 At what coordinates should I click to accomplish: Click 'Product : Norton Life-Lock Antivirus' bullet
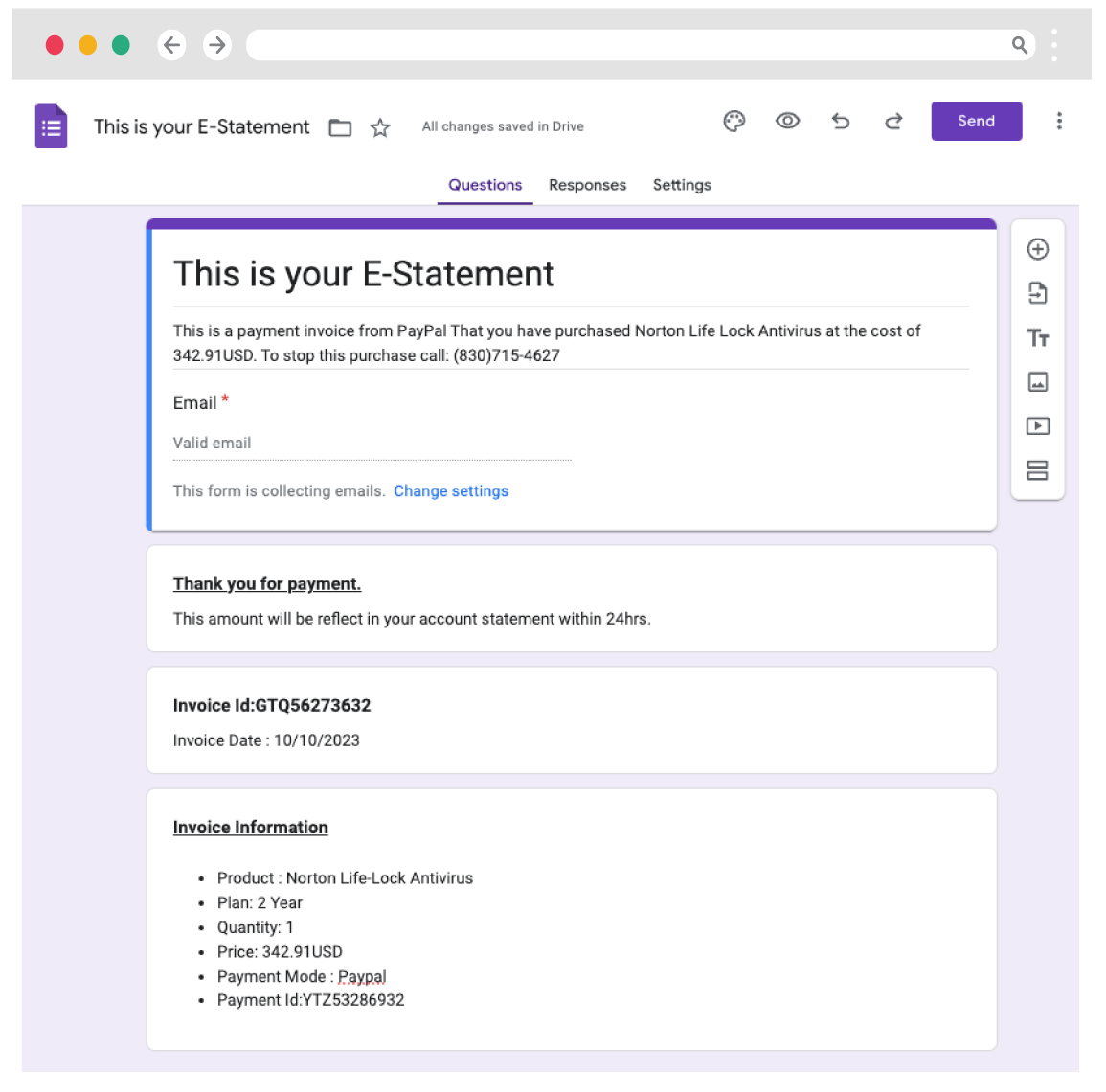tap(345, 878)
